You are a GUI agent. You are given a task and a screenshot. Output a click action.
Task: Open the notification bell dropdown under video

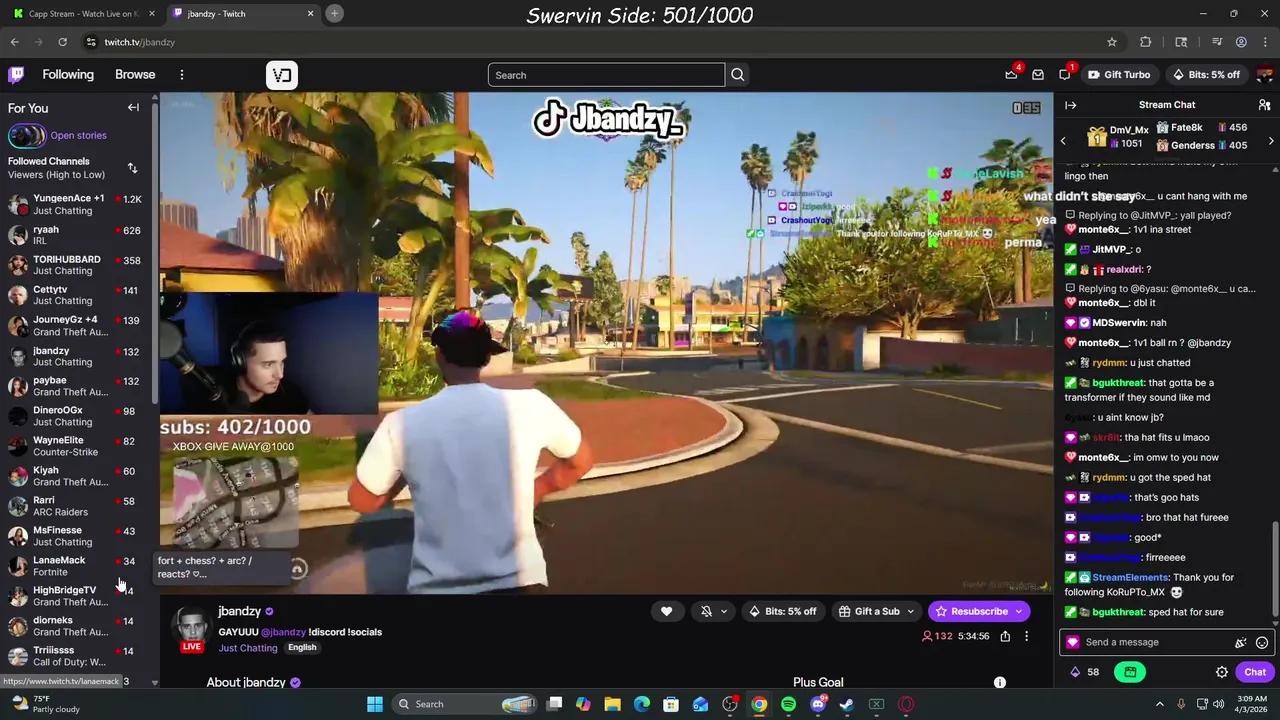coord(713,611)
